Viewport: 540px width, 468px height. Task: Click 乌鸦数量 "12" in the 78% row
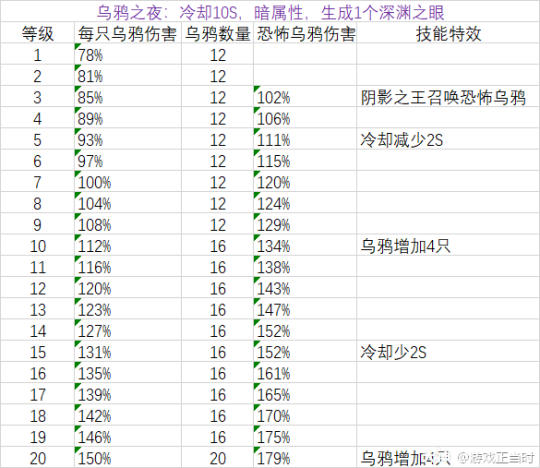tap(217, 55)
